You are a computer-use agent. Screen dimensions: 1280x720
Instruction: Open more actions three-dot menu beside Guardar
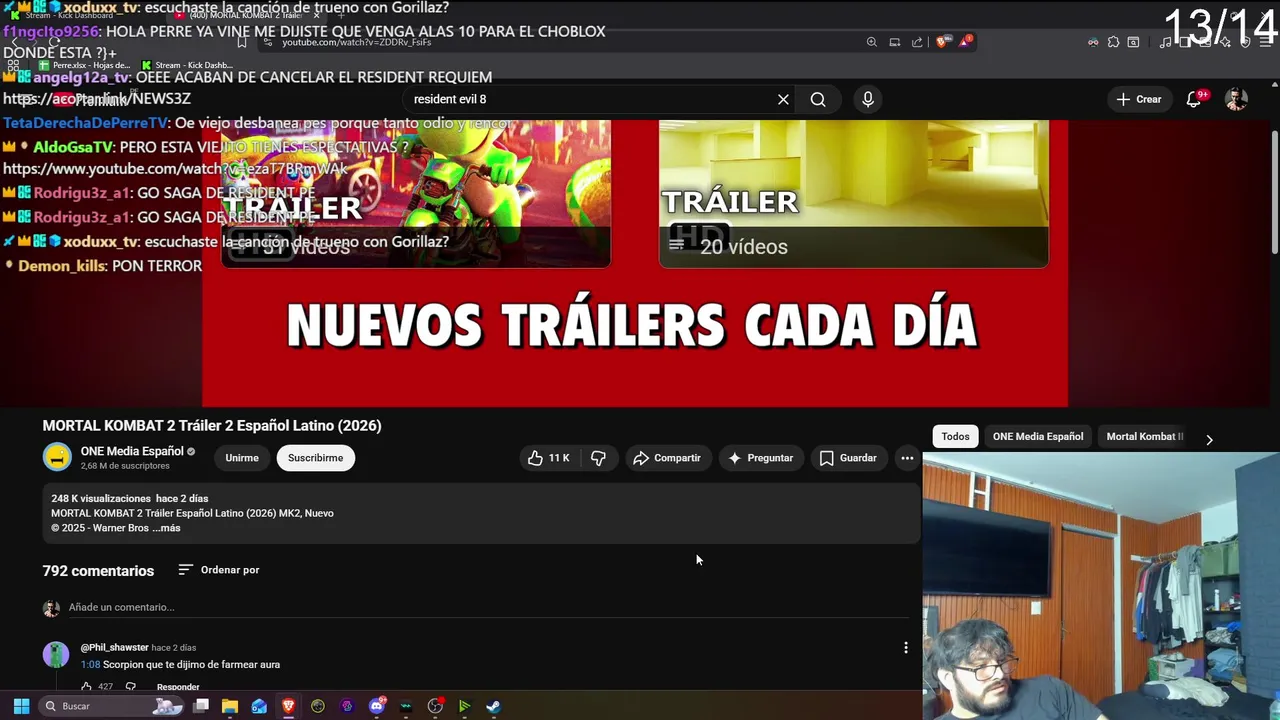(907, 458)
